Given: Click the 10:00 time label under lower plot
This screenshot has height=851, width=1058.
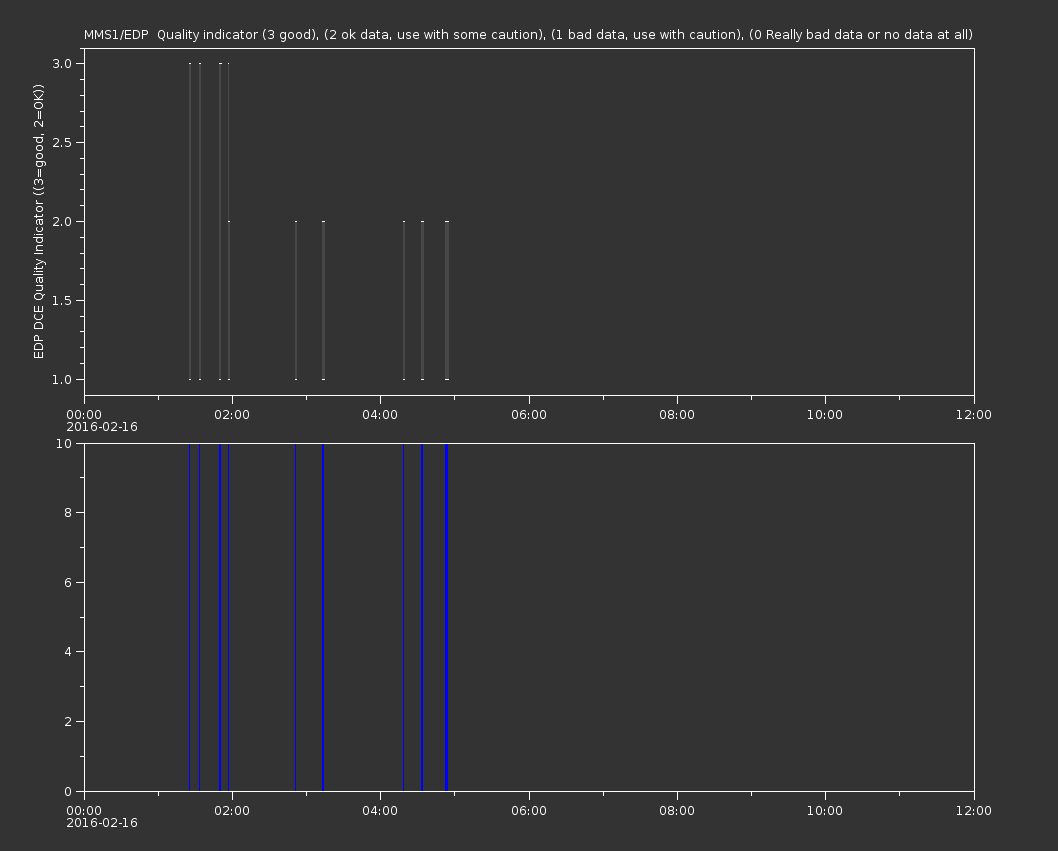Looking at the screenshot, I should (825, 811).
